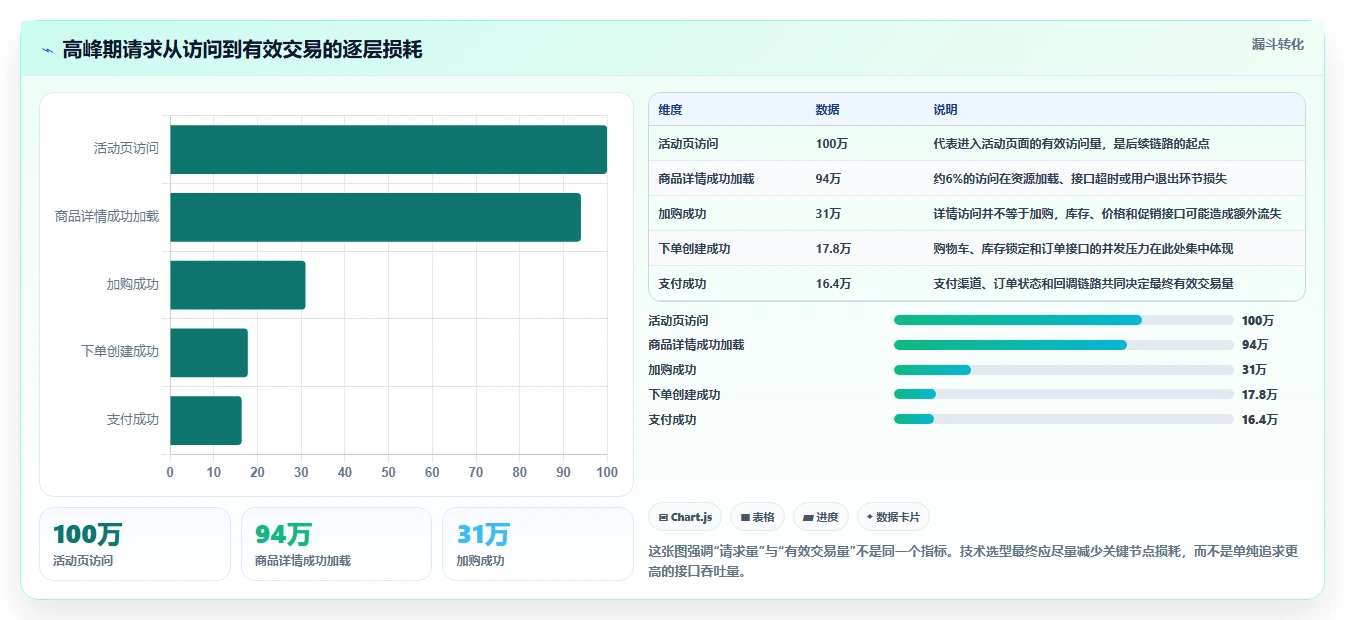The image size is (1345, 620).
Task: Click the 加购成功 bar in the chart
Action: (238, 285)
